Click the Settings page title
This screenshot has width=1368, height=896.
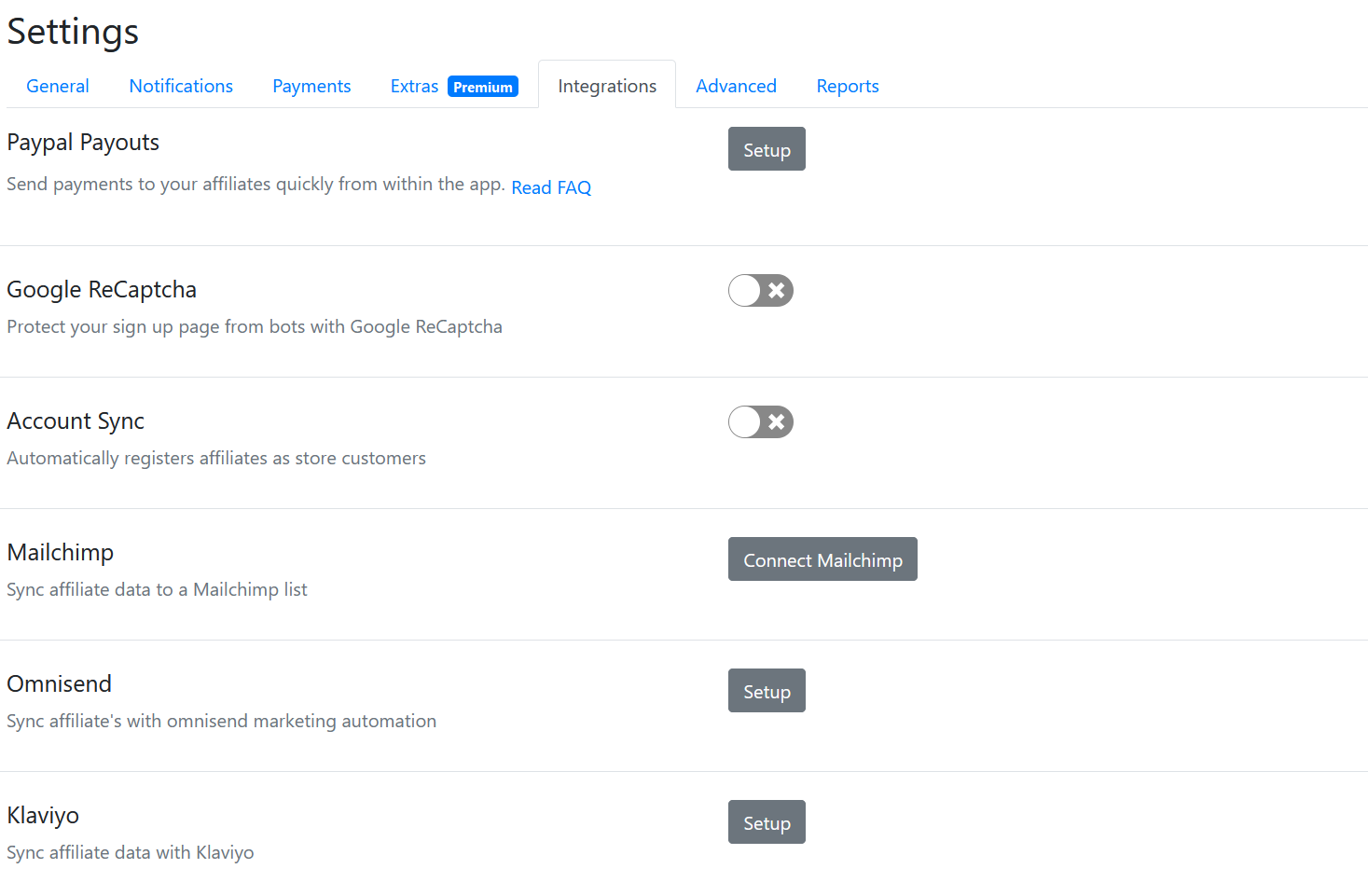coord(73,32)
